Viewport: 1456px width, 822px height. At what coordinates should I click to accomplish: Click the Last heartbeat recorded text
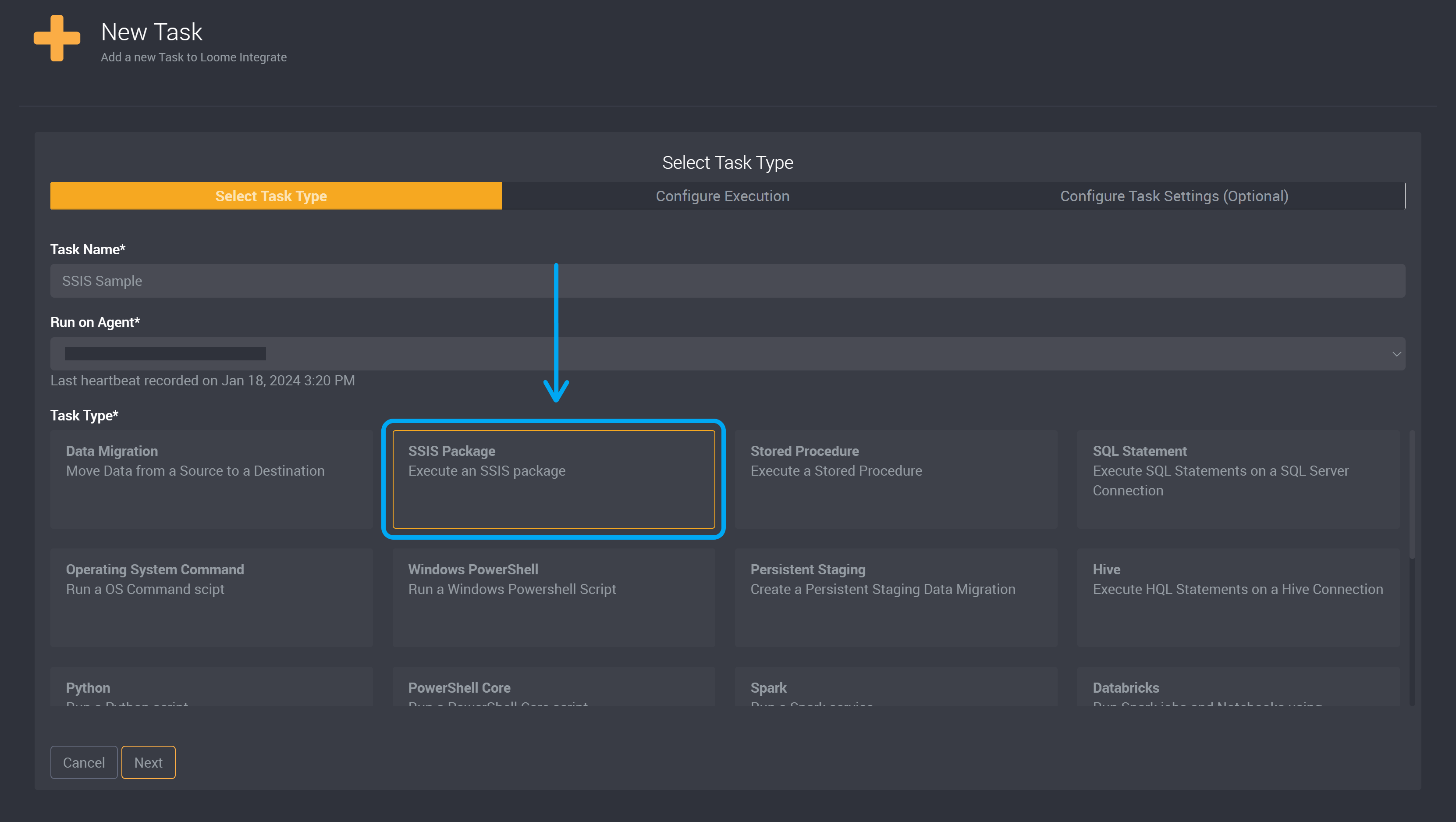[202, 381]
